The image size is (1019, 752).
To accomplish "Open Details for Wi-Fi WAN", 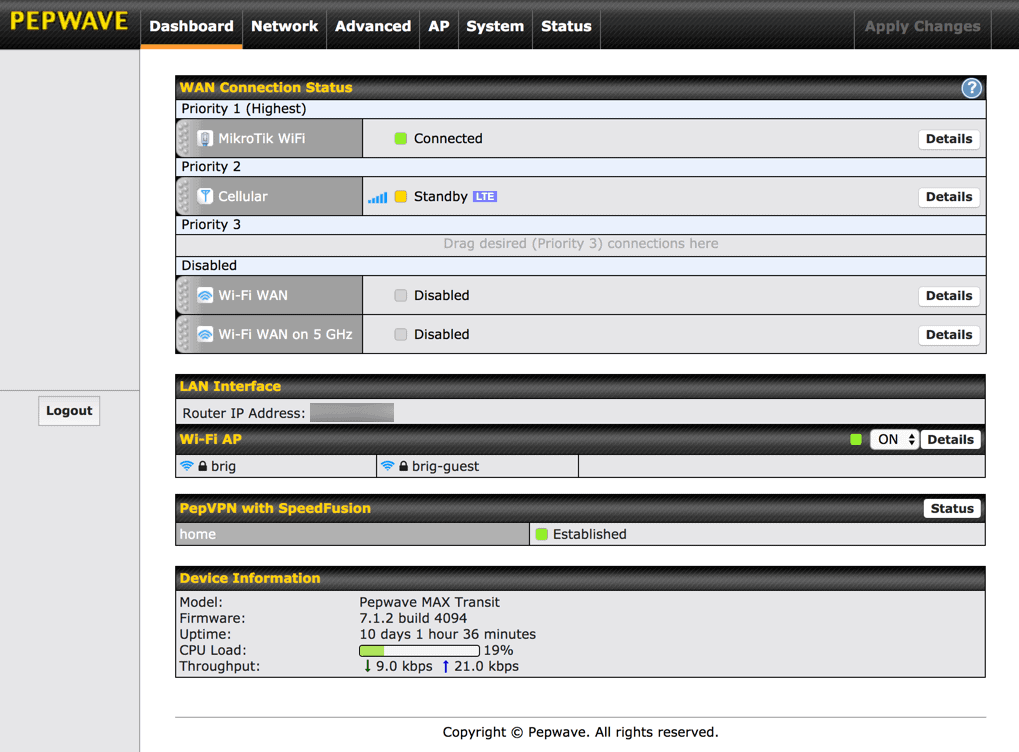I will [x=949, y=295].
